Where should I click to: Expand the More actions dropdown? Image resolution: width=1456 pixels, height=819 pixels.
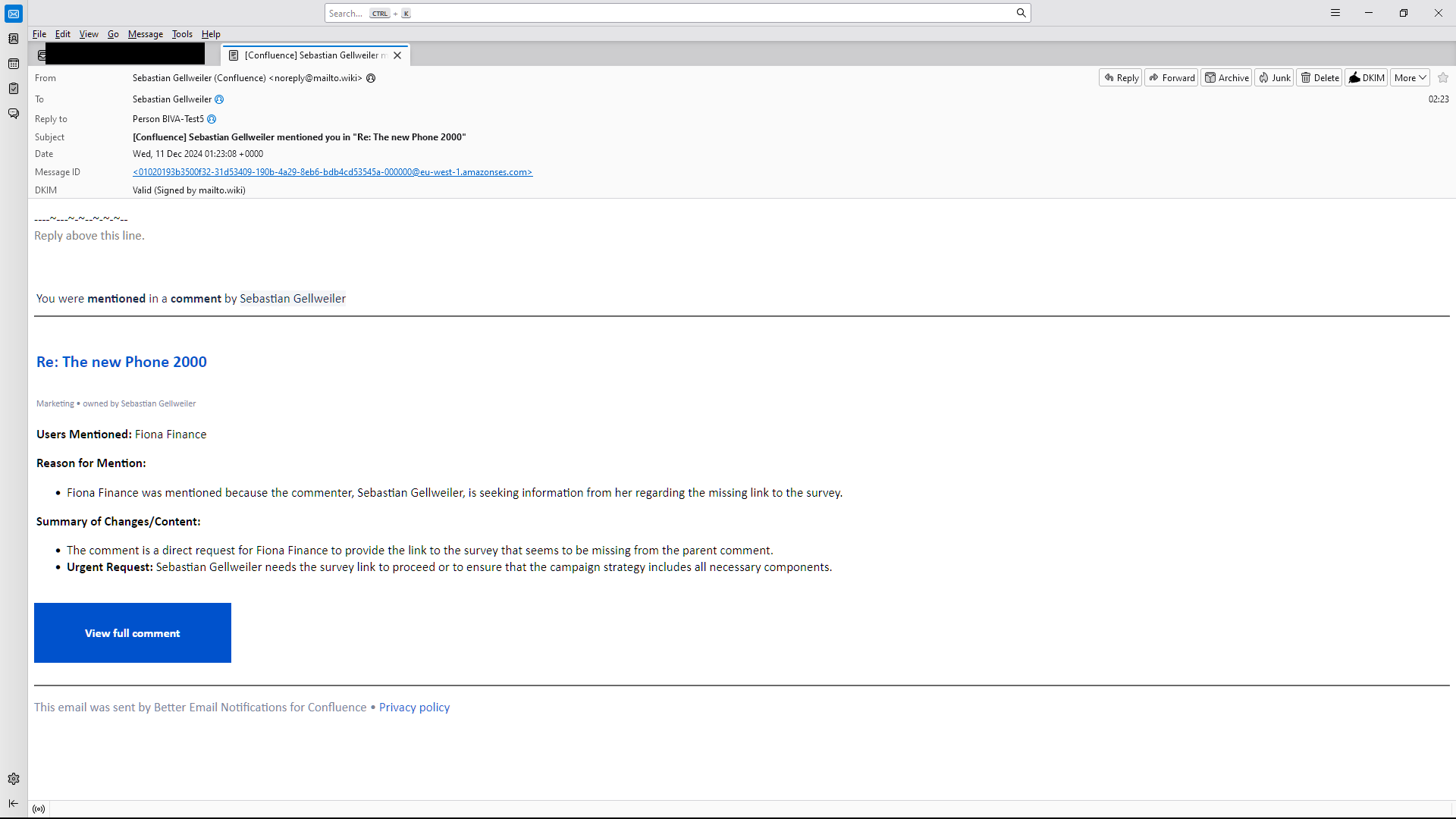[1410, 77]
